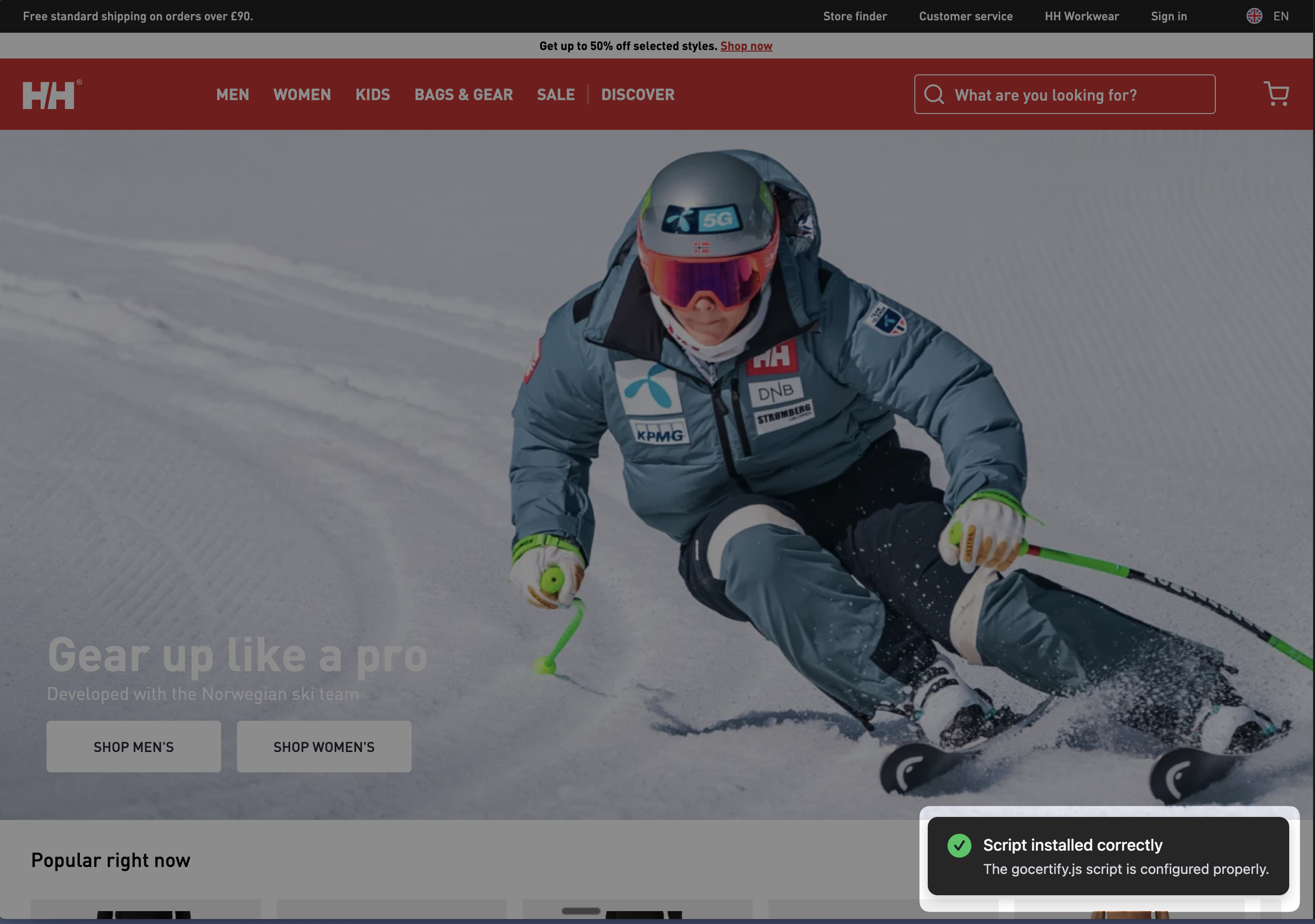Open the BAGS & GEAR menu
The width and height of the screenshot is (1315, 924).
click(x=463, y=95)
